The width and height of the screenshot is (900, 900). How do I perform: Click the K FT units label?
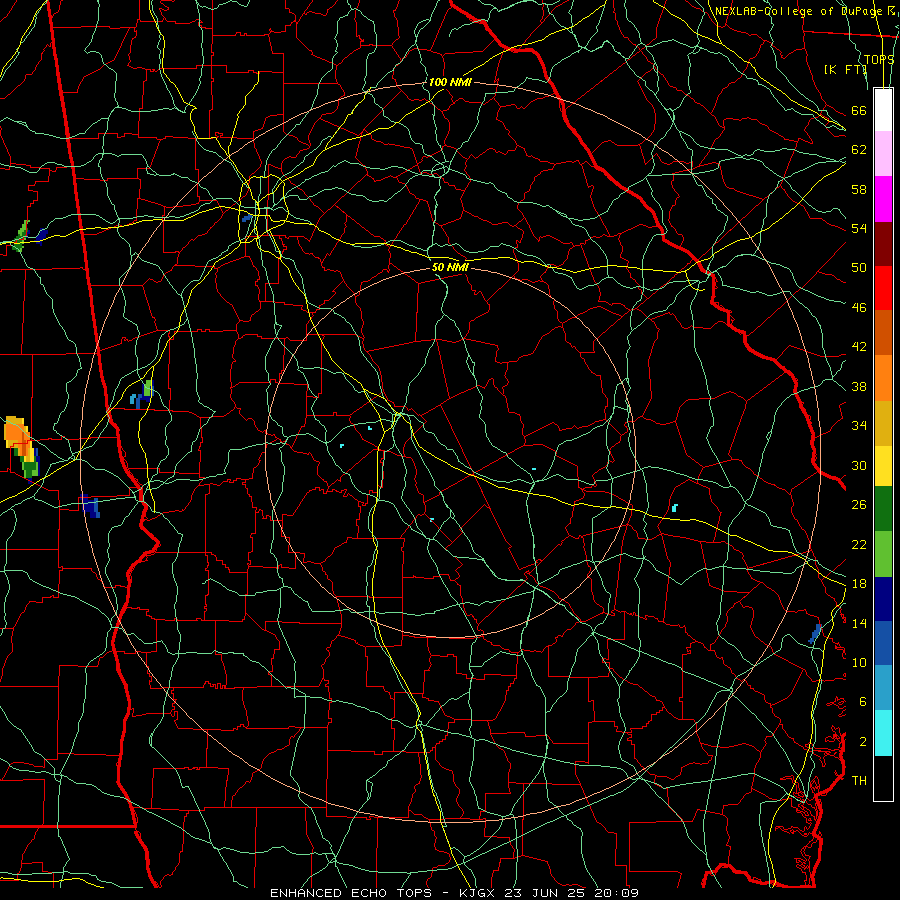tap(845, 69)
